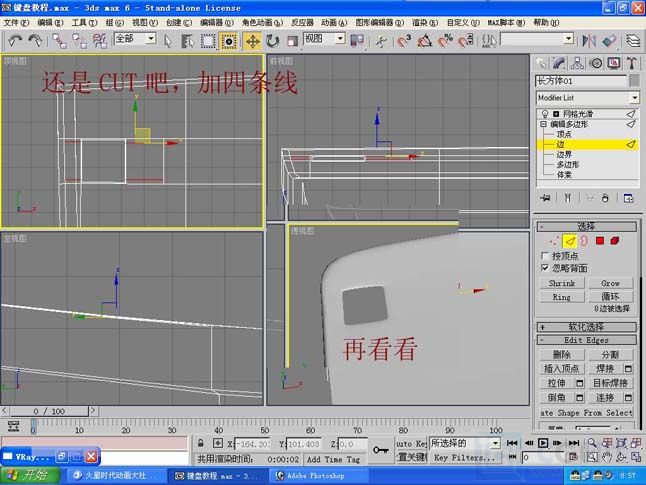Click Configure Modifier Sets icon
Screen dimensions: 646x485
[x=628, y=198]
